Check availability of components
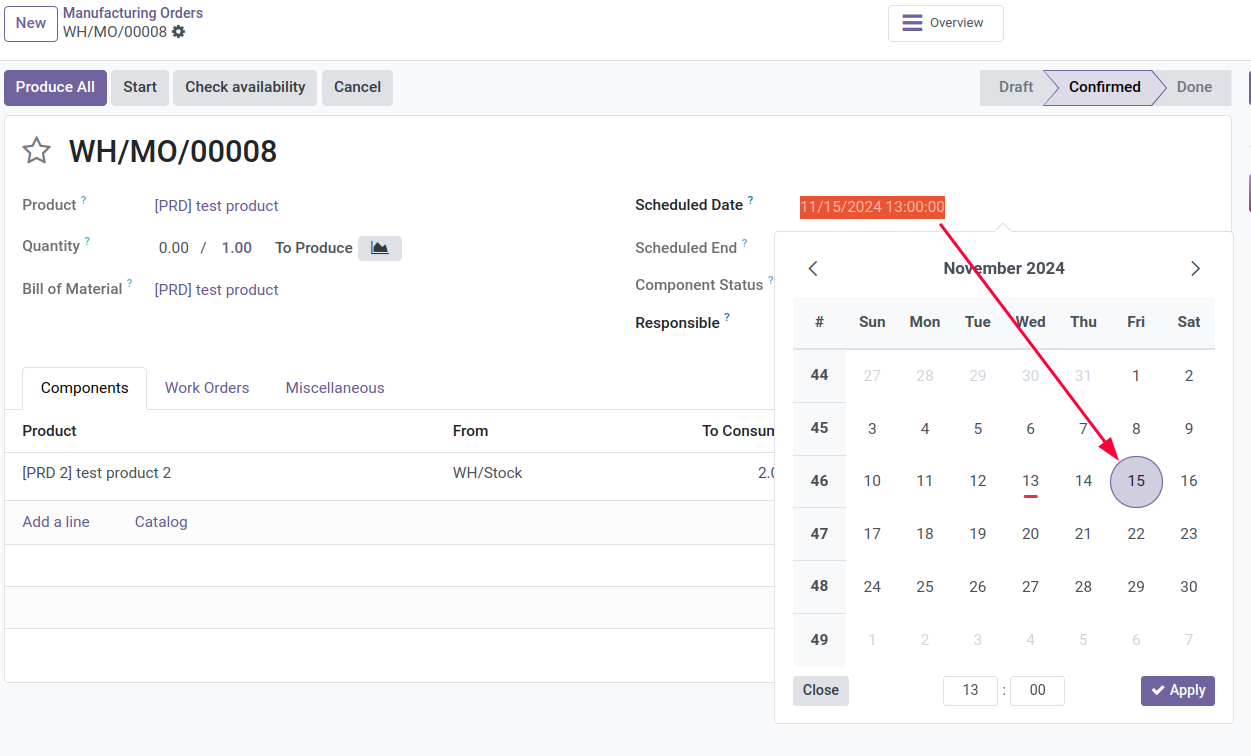The image size is (1251, 756). (x=245, y=87)
